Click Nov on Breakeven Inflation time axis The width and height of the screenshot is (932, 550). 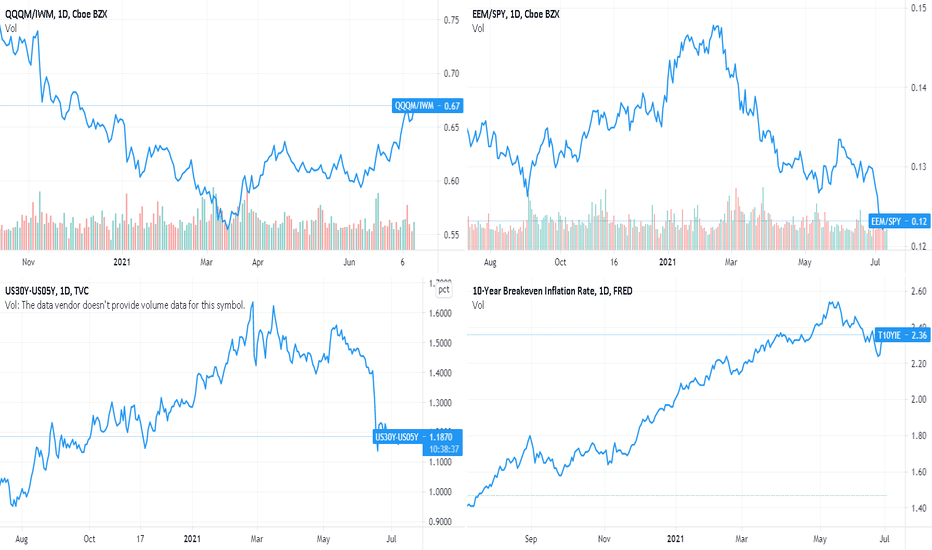pos(604,539)
